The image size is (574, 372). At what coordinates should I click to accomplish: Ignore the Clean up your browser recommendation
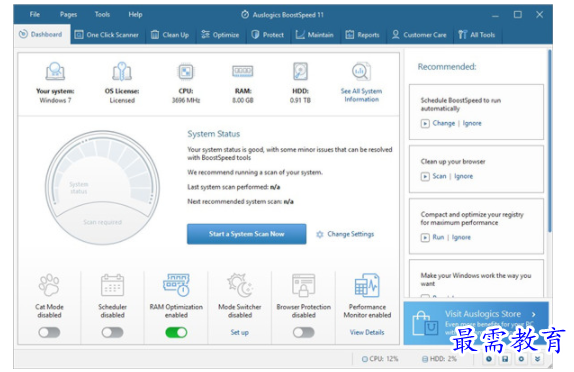tap(463, 176)
